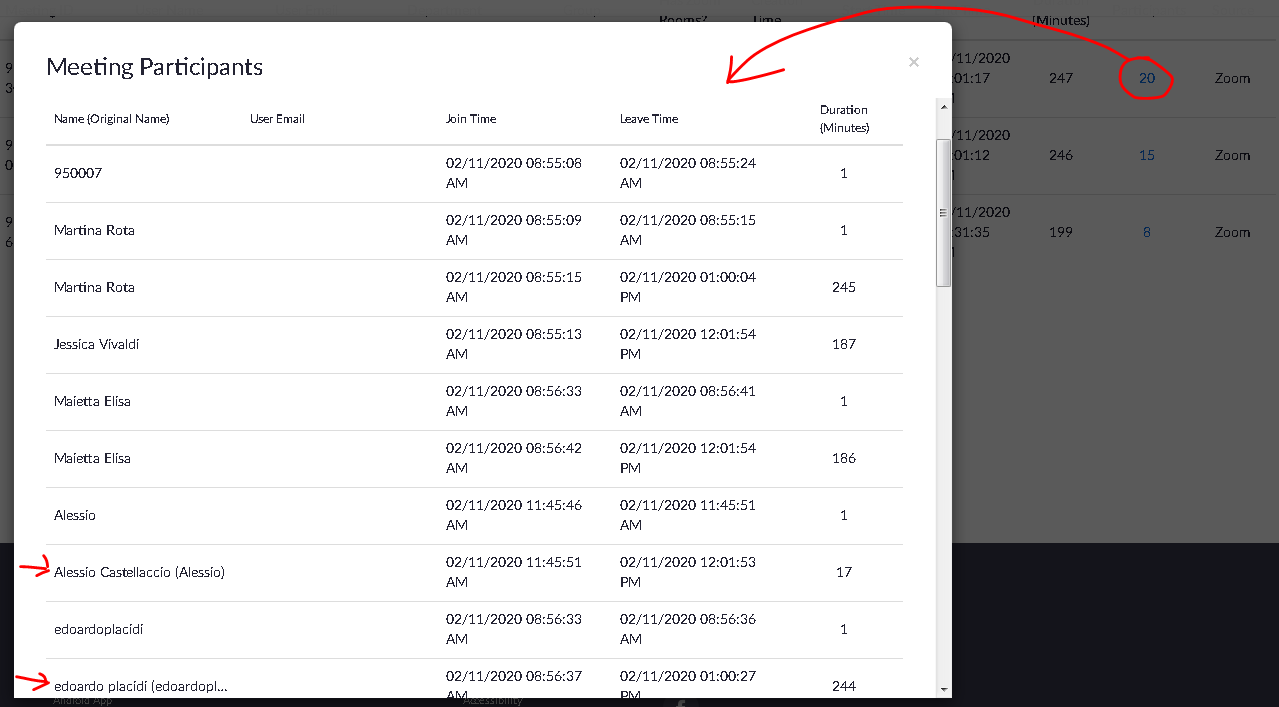Click join time 02/11/2020 11:45:46 AM

[514, 515]
